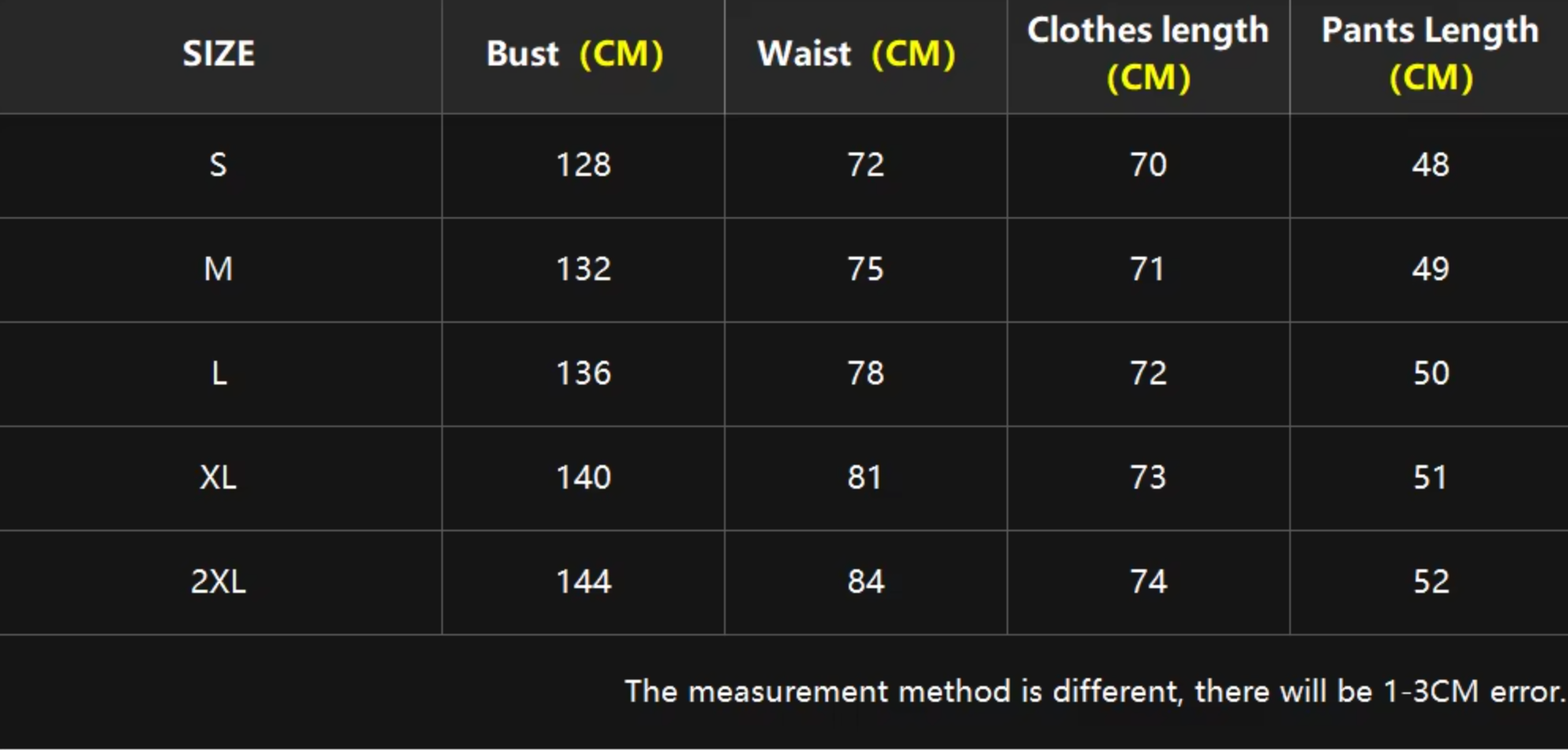Click the 2XL size row label
This screenshot has width=1568, height=750.
click(219, 582)
